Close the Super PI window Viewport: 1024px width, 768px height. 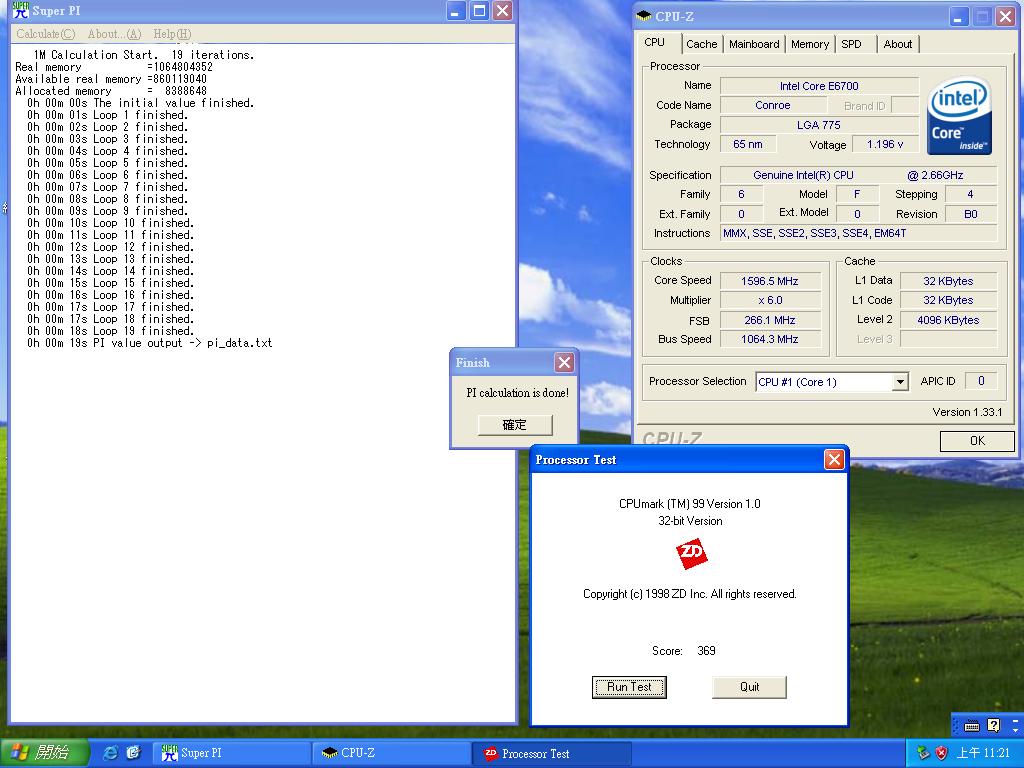(x=502, y=10)
